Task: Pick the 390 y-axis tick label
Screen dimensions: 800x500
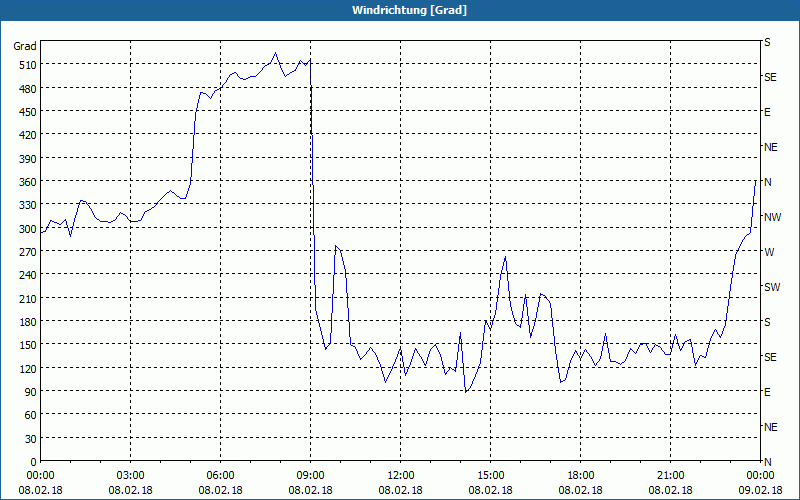Action: click(28, 158)
